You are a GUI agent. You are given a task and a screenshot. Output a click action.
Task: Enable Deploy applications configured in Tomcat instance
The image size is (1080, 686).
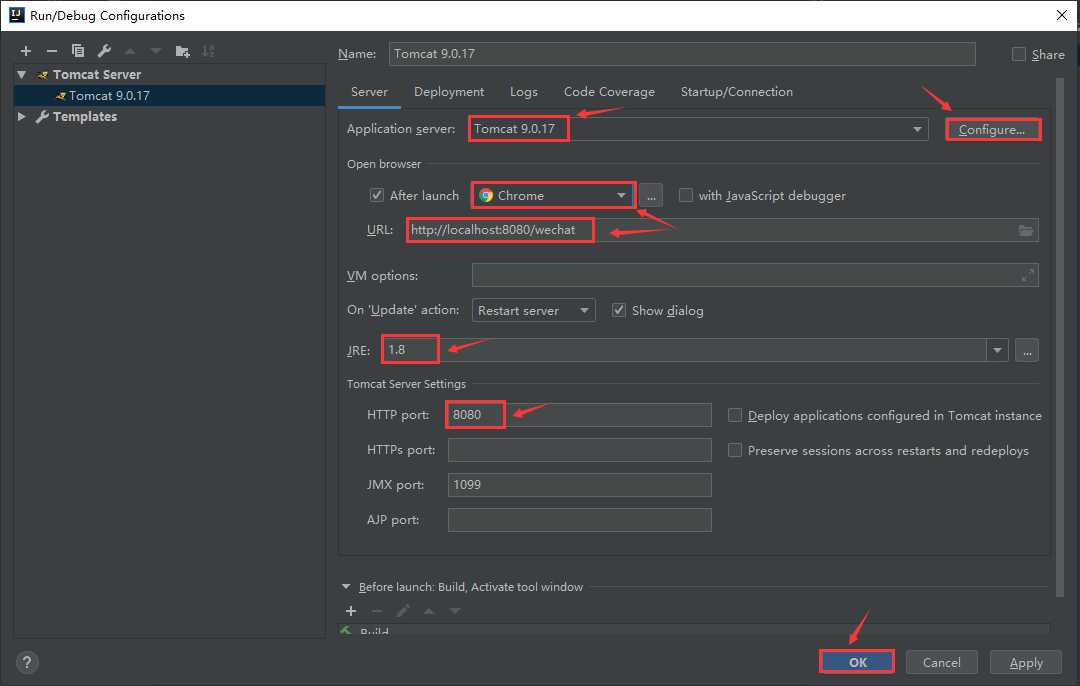(735, 415)
